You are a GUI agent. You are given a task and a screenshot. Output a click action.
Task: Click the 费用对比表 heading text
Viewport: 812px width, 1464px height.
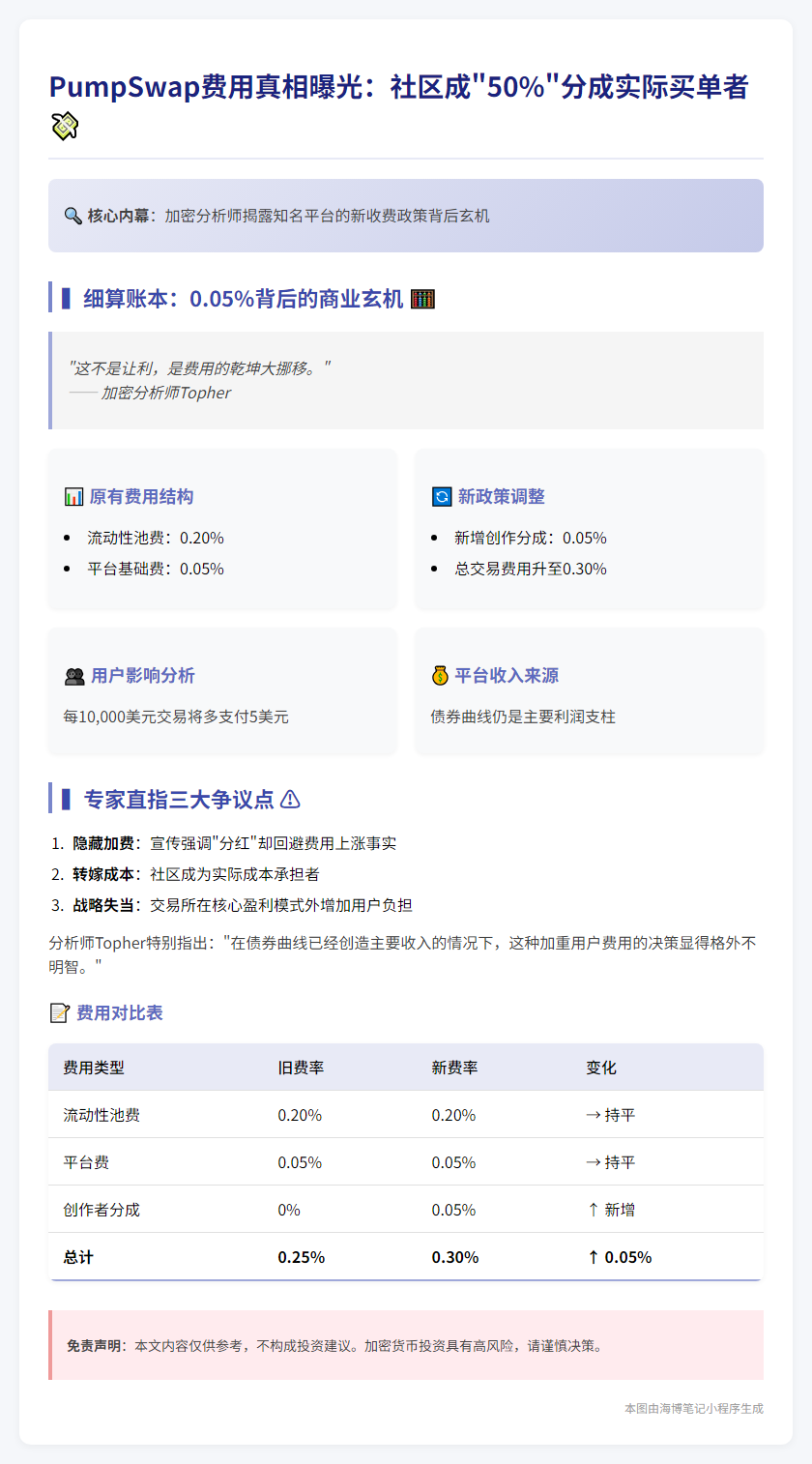(x=119, y=1013)
